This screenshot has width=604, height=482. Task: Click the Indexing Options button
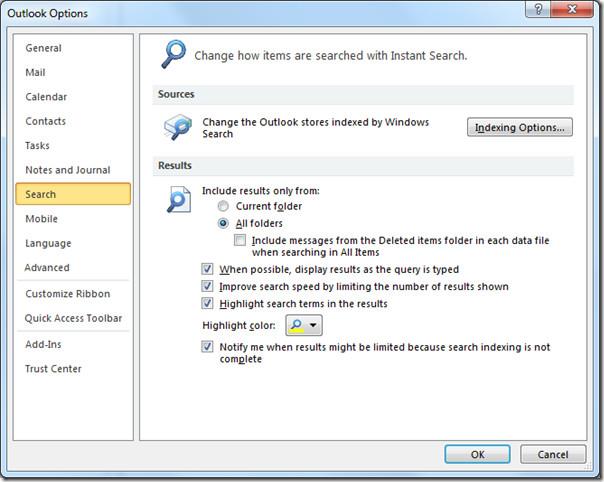click(x=520, y=127)
